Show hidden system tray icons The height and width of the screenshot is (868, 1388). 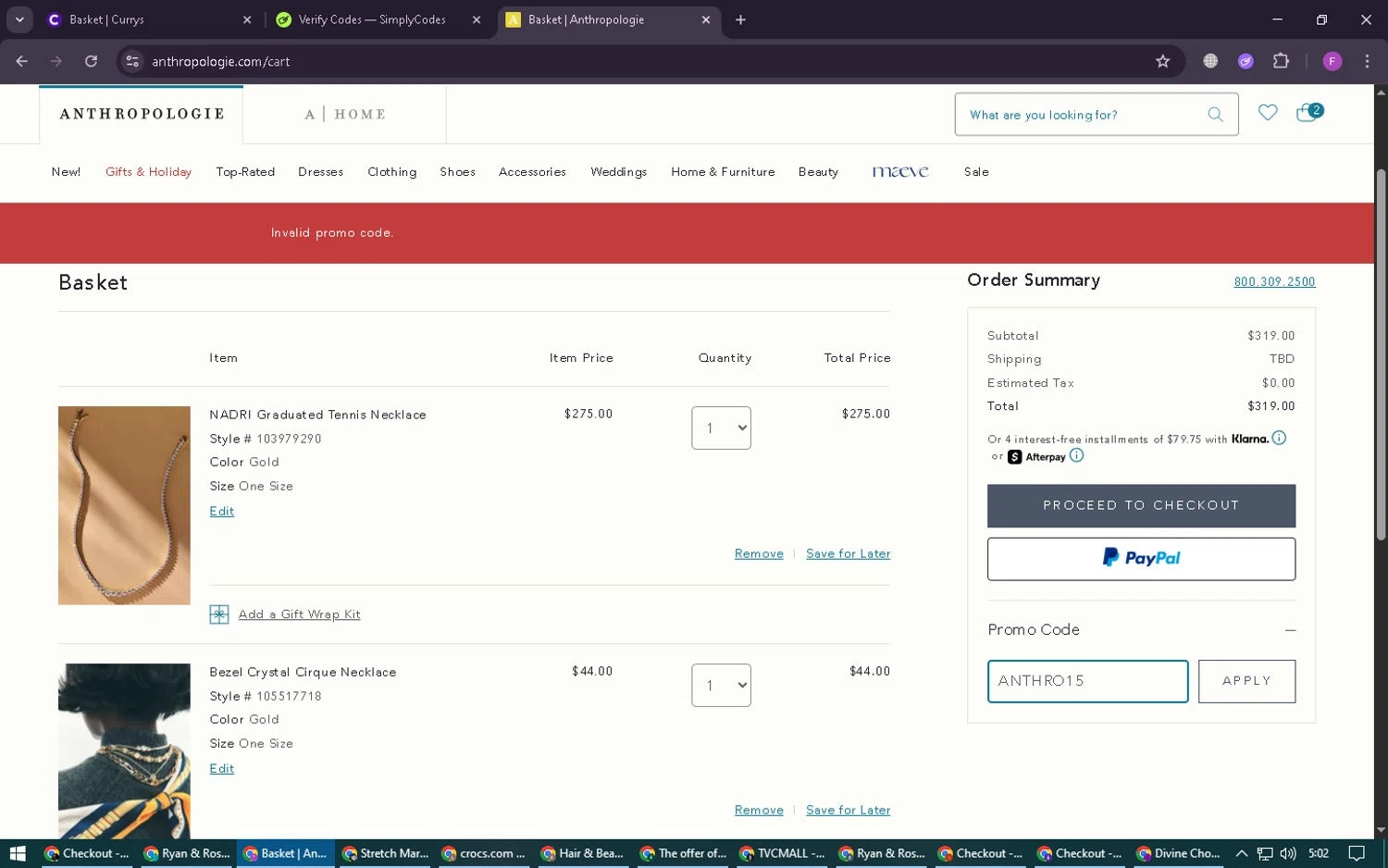1242,853
